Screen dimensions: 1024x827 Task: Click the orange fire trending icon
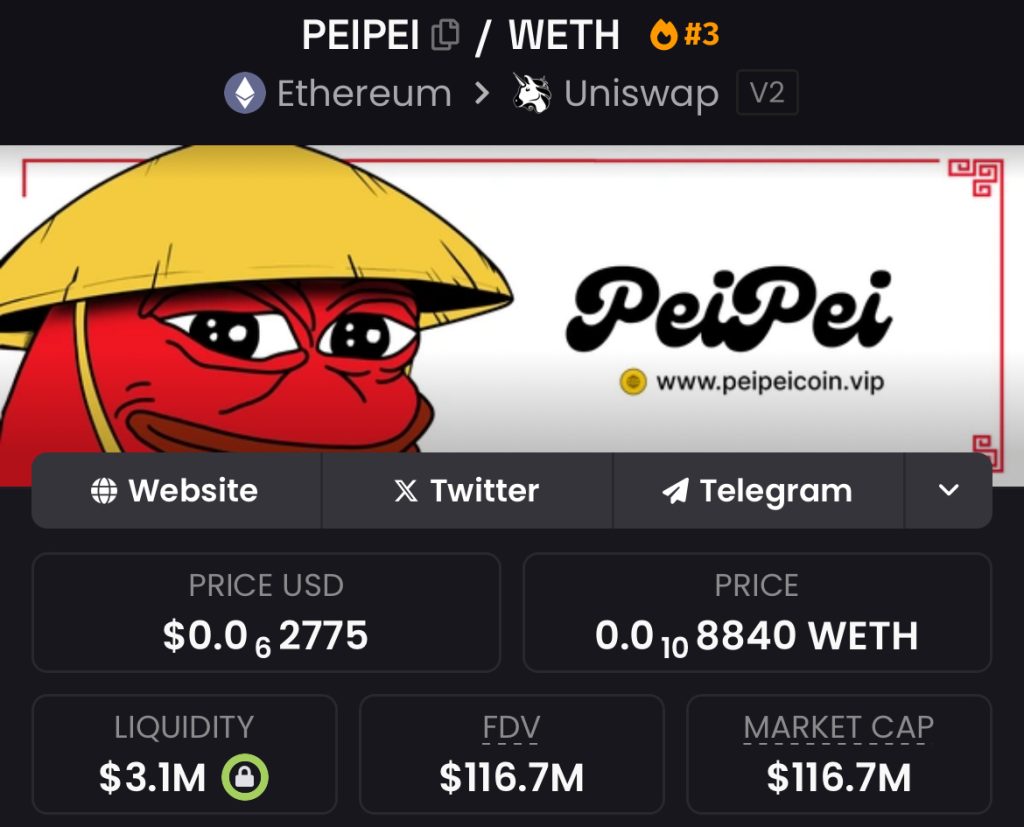tap(664, 34)
